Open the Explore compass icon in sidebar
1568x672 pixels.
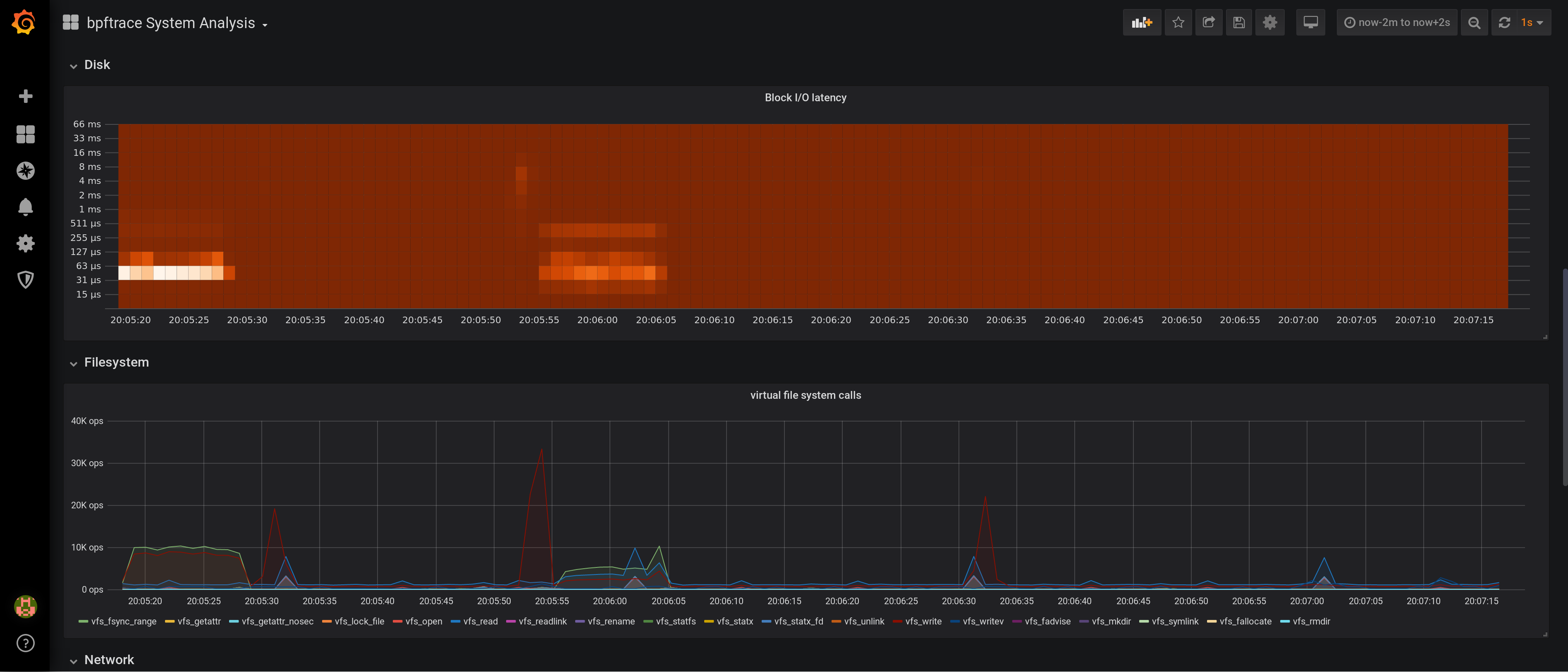[25, 171]
